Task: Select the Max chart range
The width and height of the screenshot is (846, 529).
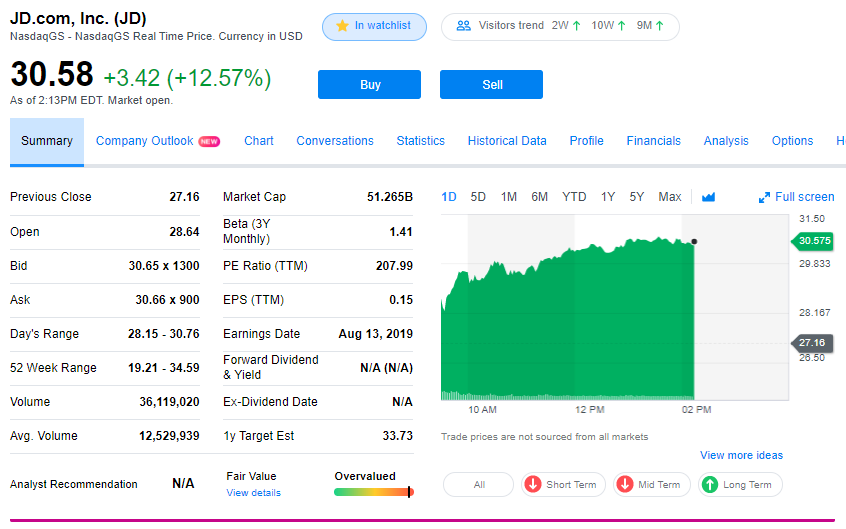Action: pos(670,197)
